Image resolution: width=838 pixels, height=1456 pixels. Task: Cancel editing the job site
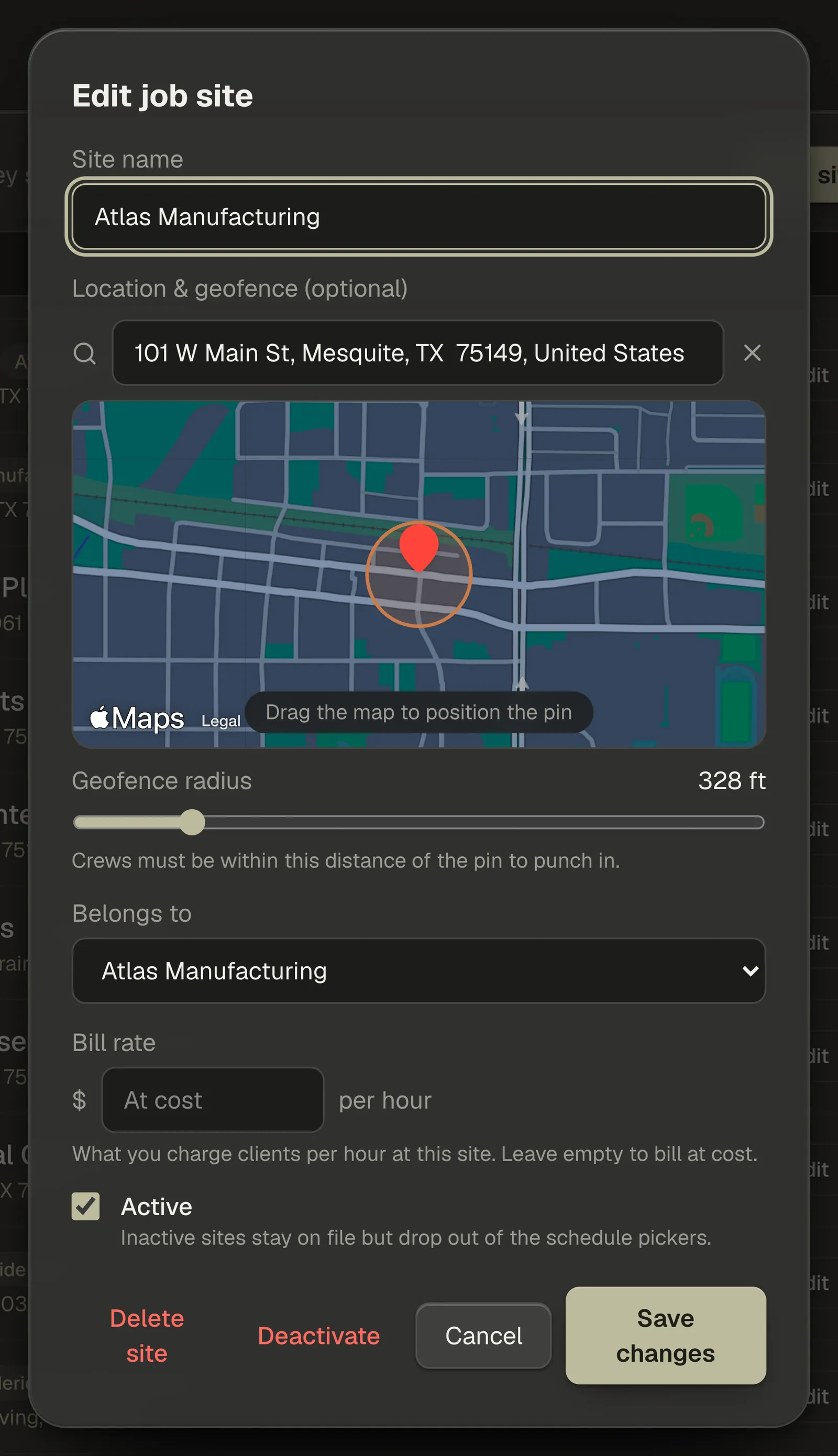coord(483,1336)
